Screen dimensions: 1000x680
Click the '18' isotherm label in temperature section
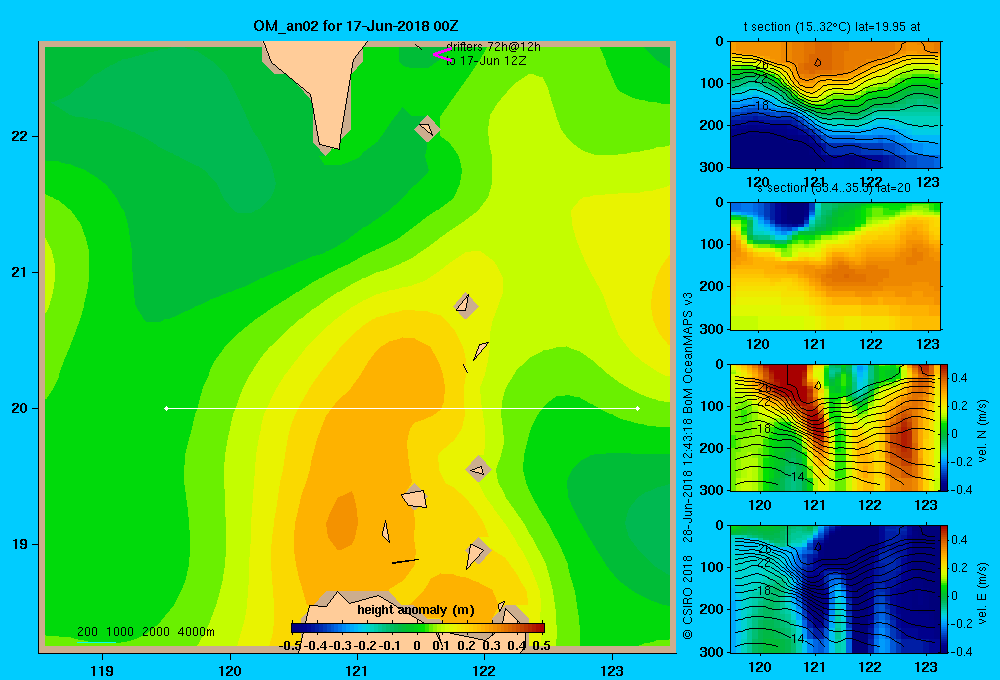click(x=761, y=105)
